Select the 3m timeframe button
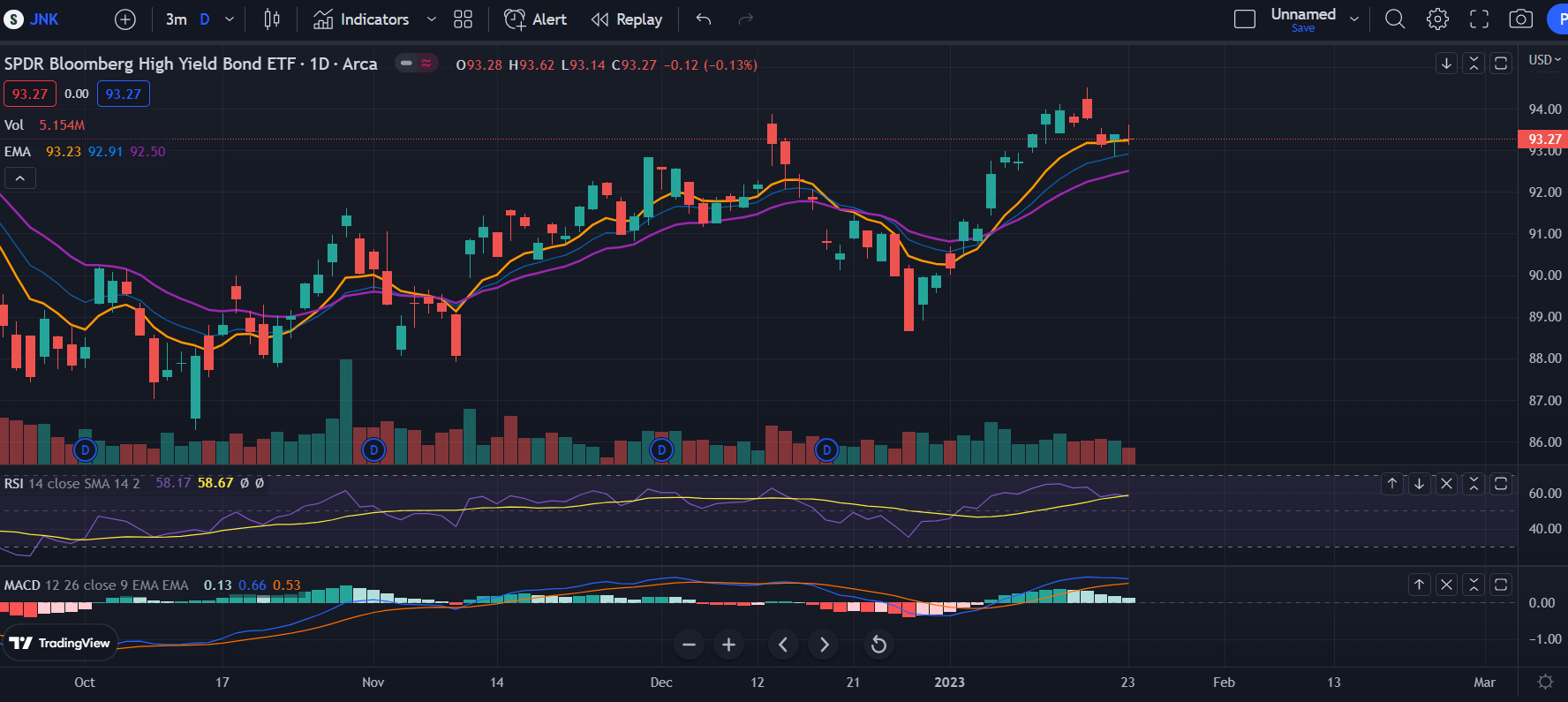Viewport: 1568px width, 702px height. (176, 19)
